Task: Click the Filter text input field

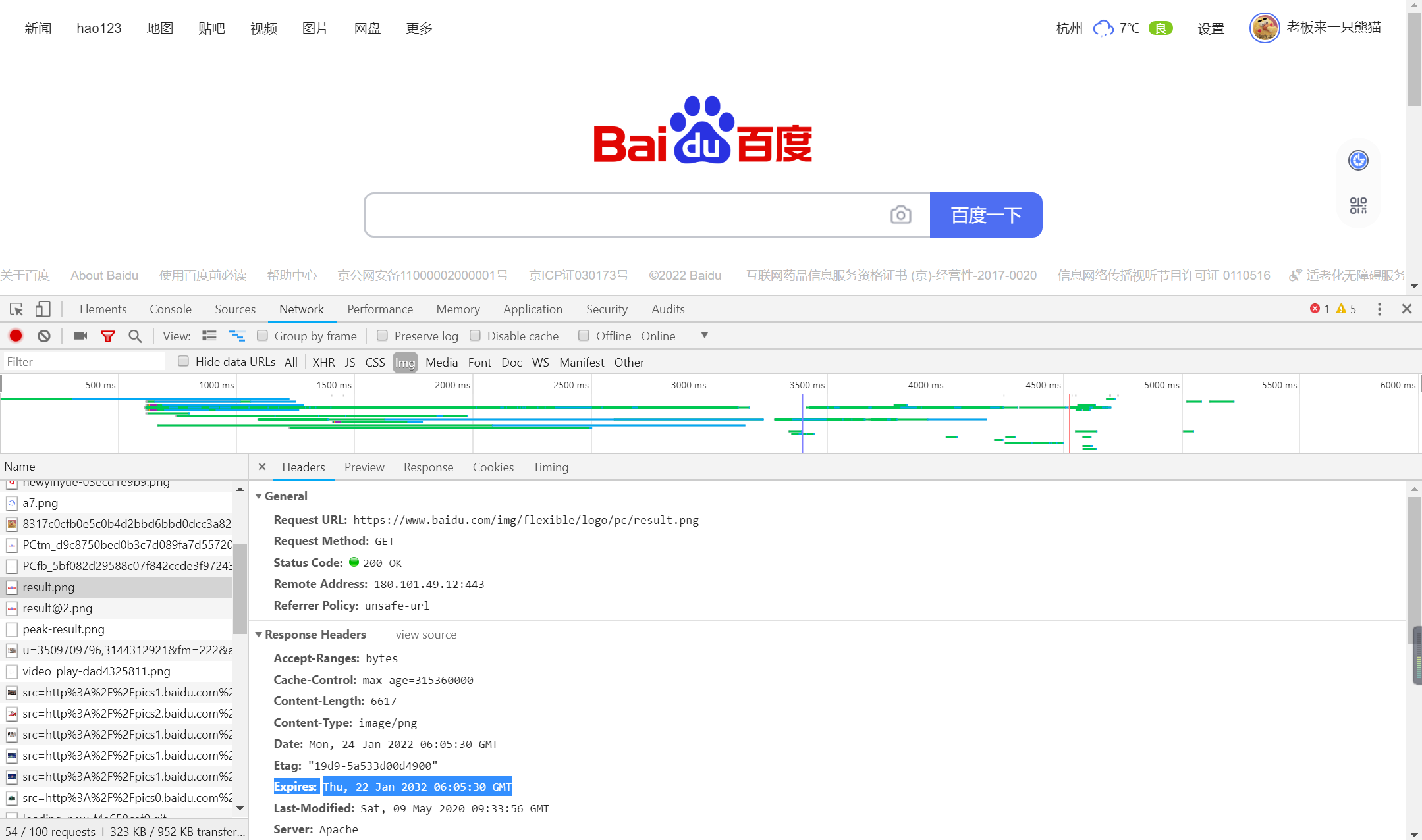Action: [84, 362]
